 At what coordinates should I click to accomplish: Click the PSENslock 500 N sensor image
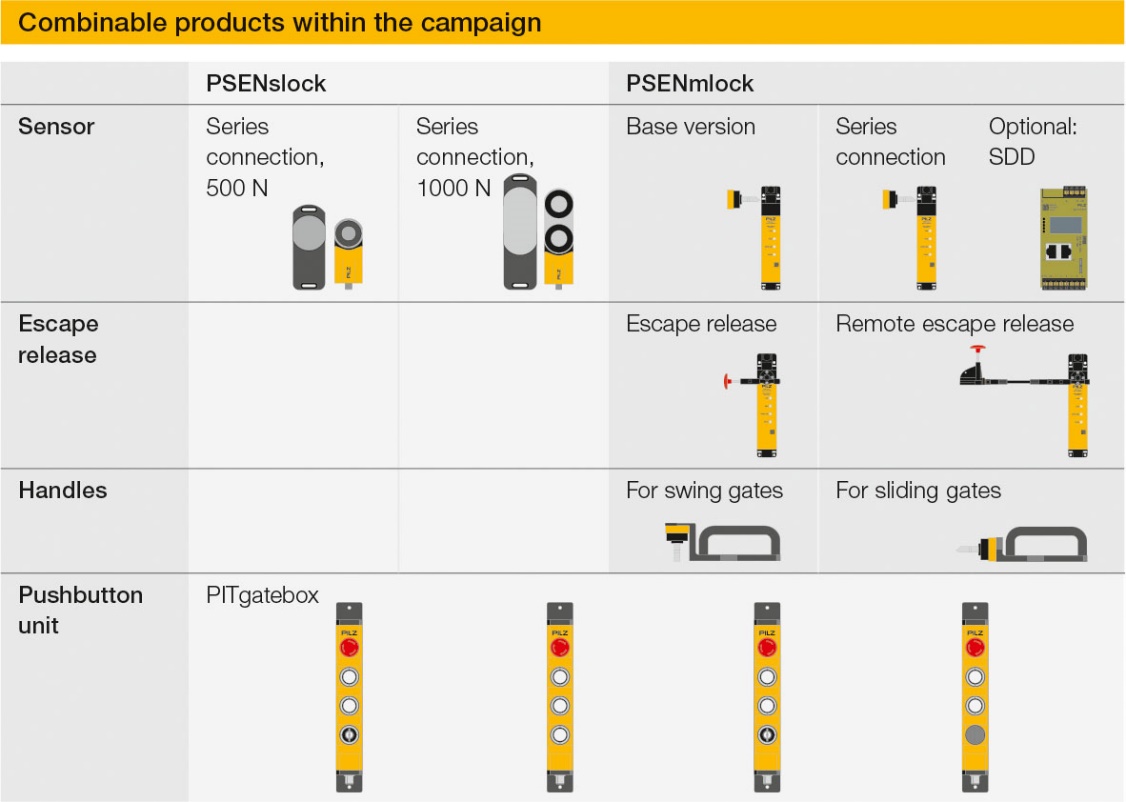(x=327, y=247)
